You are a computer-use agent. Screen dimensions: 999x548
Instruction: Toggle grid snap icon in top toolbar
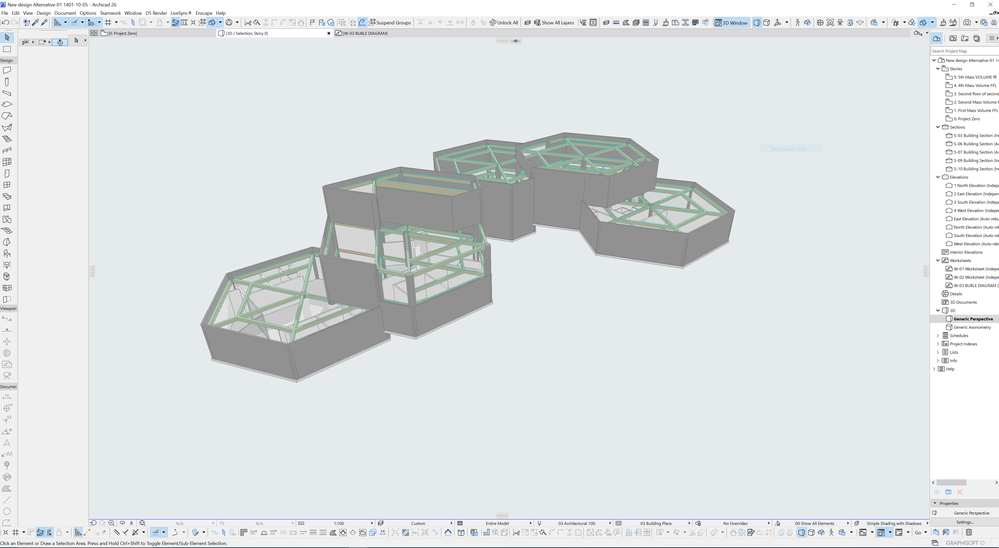[108, 22]
